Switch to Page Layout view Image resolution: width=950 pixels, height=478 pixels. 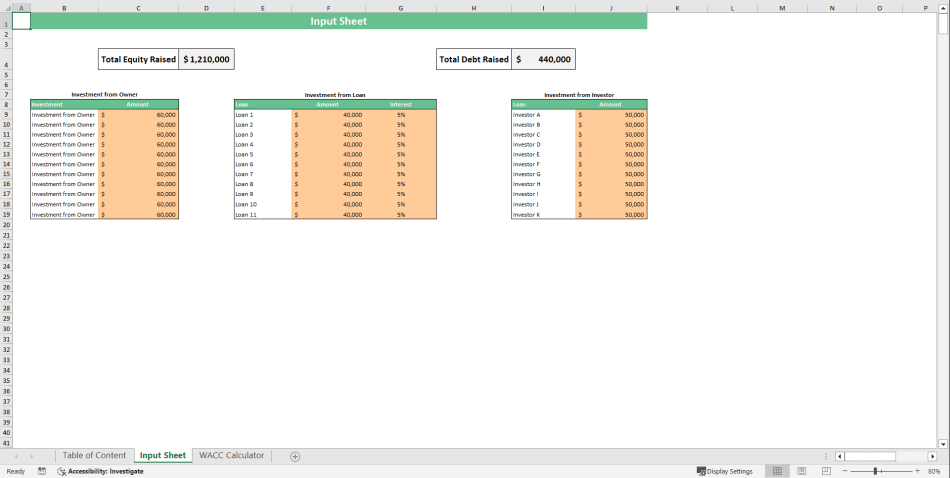(x=801, y=471)
